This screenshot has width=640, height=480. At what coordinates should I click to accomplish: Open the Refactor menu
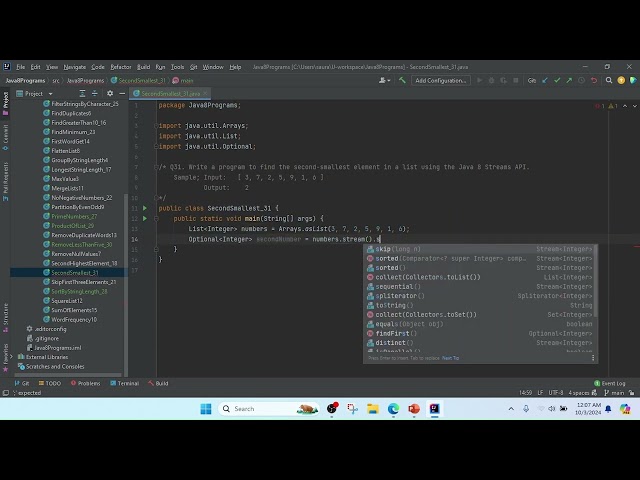[121, 67]
